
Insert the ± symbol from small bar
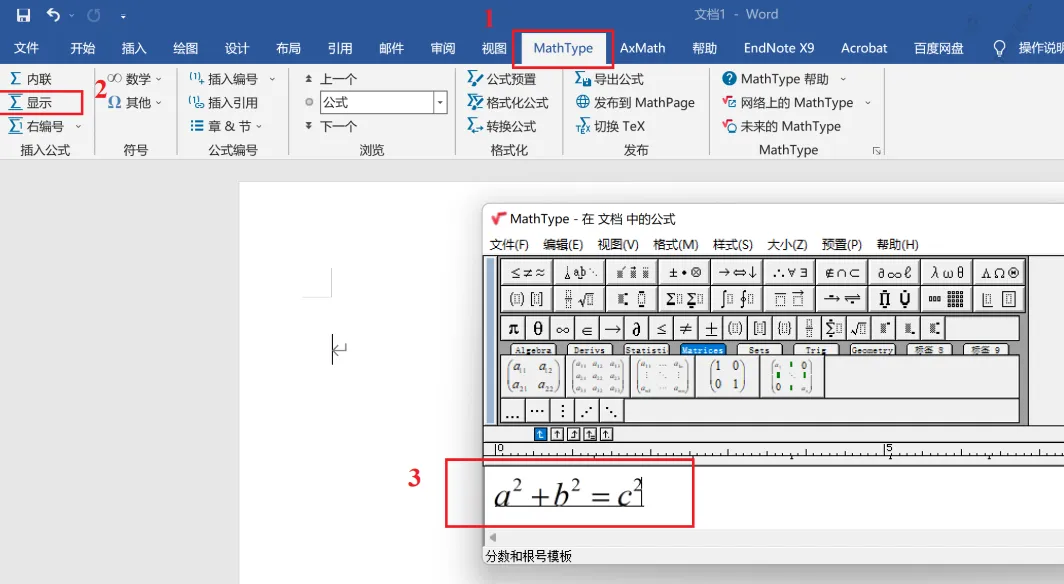[x=710, y=330]
